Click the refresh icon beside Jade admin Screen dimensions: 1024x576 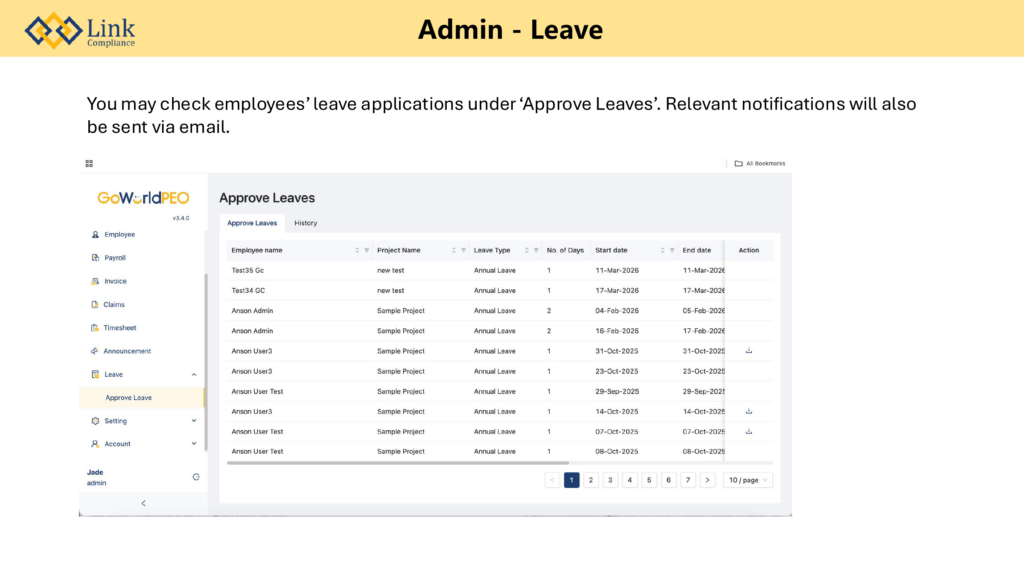[196, 477]
